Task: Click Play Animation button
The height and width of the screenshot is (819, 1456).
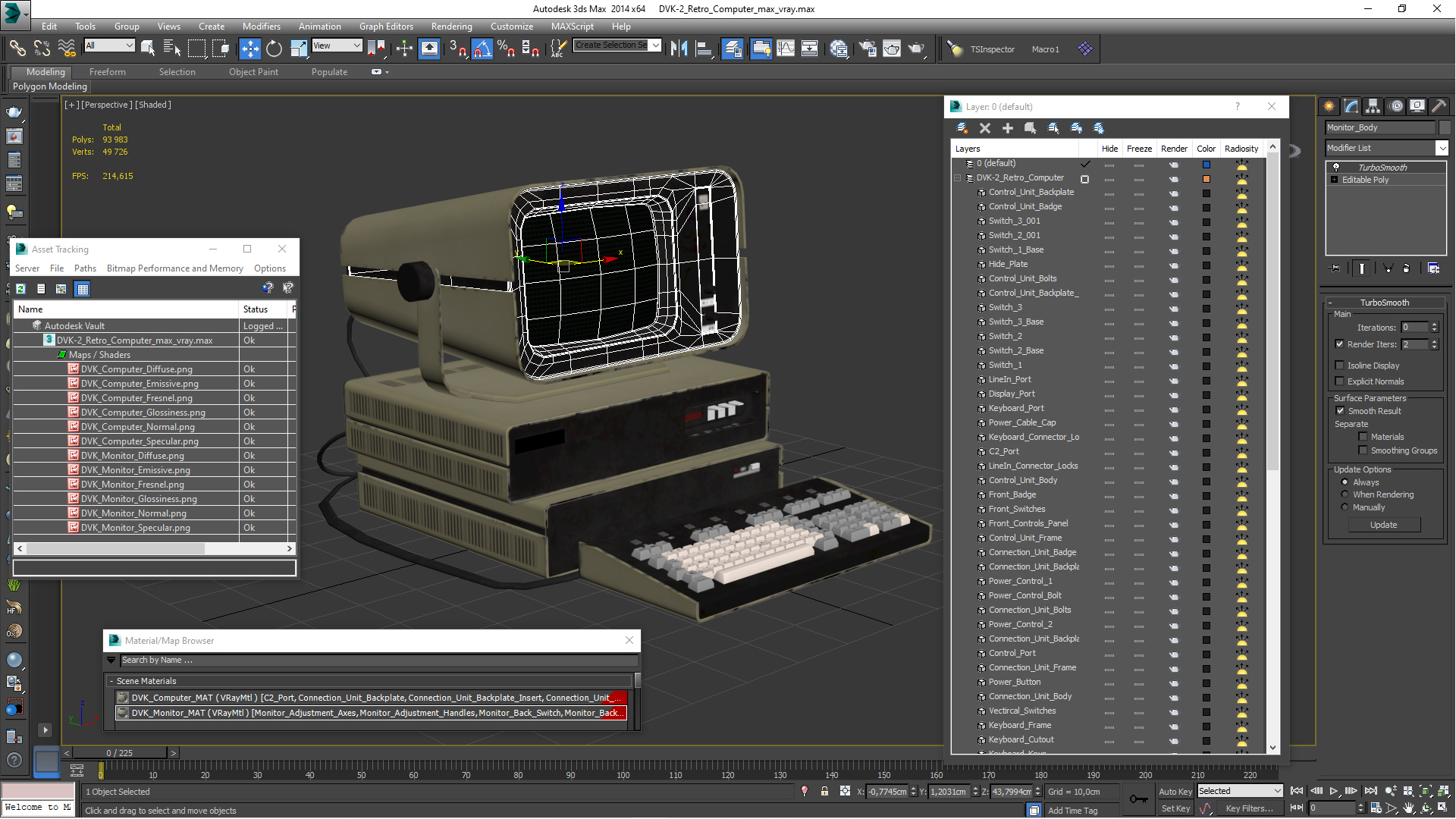Action: [x=1333, y=791]
